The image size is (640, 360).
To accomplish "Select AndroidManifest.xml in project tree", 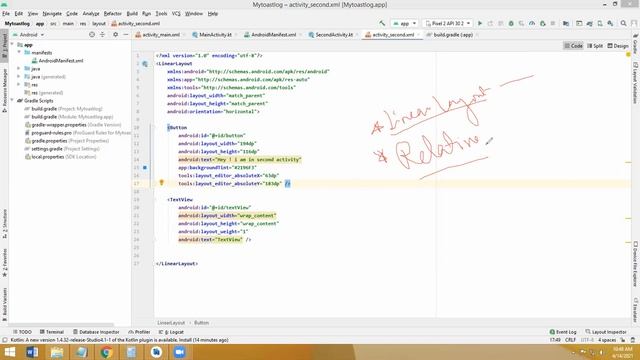I will (x=61, y=60).
